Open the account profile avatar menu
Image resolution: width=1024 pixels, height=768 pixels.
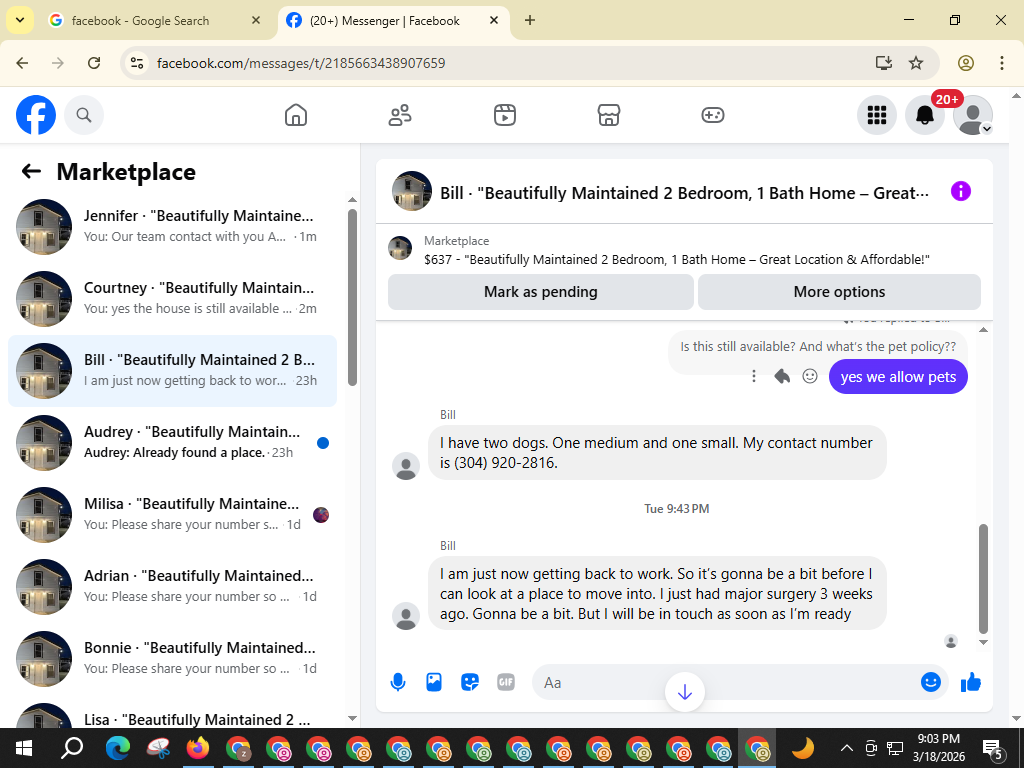(x=972, y=116)
